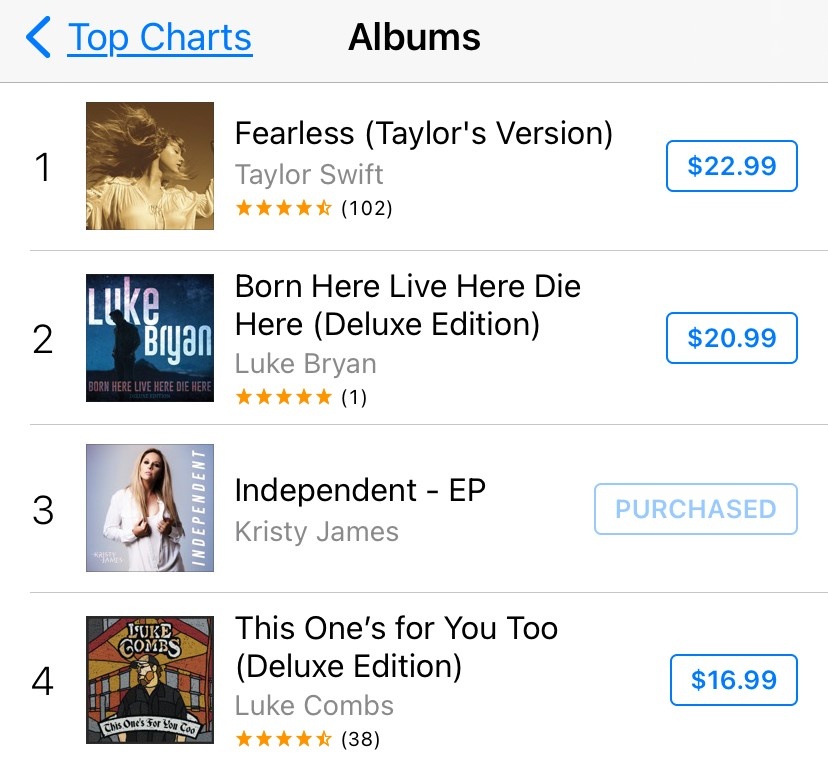Buy This One's for You Too $16.99
The width and height of the screenshot is (828, 765).
tap(733, 680)
